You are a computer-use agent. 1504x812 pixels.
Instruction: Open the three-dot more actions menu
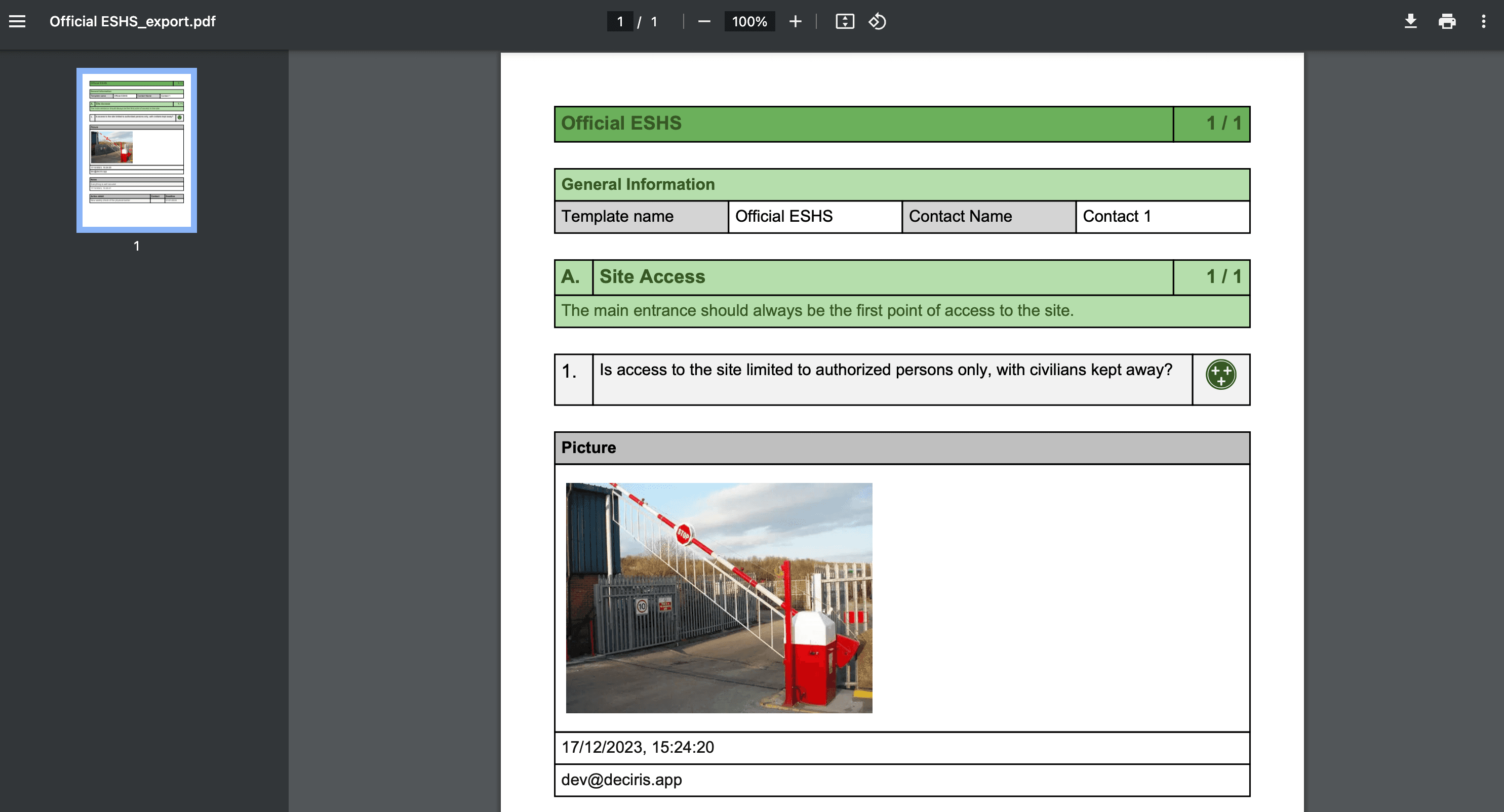[x=1484, y=22]
